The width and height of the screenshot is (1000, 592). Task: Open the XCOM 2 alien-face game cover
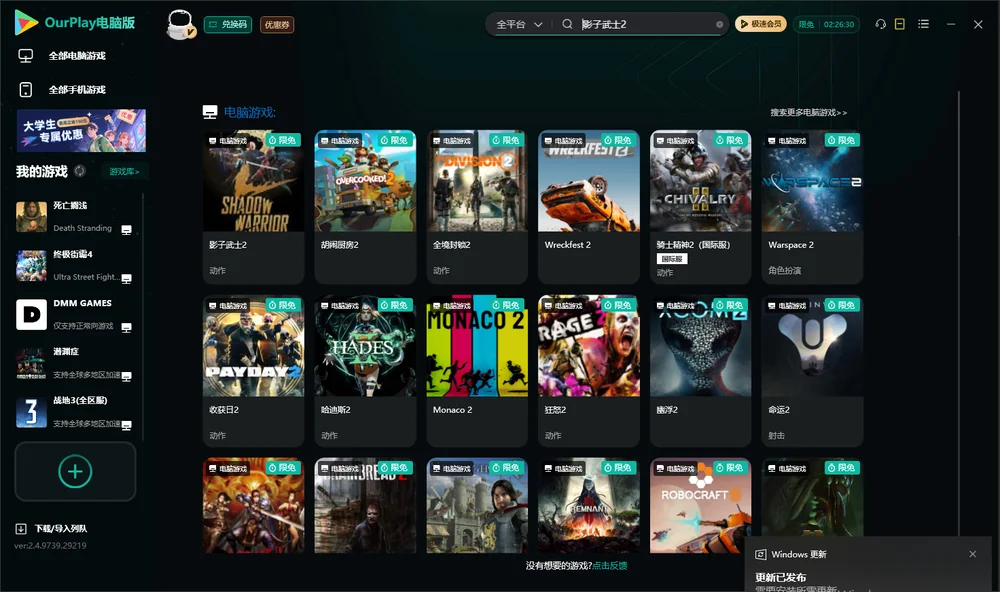(700, 346)
